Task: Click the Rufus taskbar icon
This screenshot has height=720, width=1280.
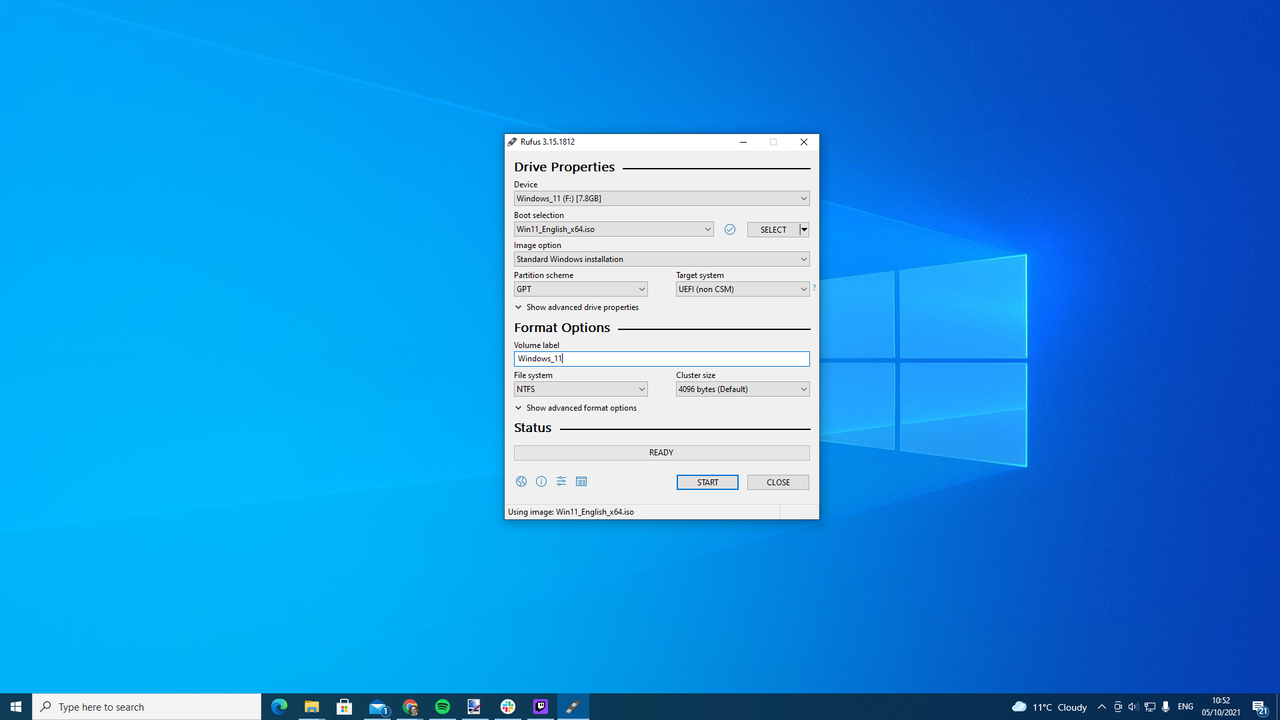Action: pyautogui.click(x=573, y=707)
